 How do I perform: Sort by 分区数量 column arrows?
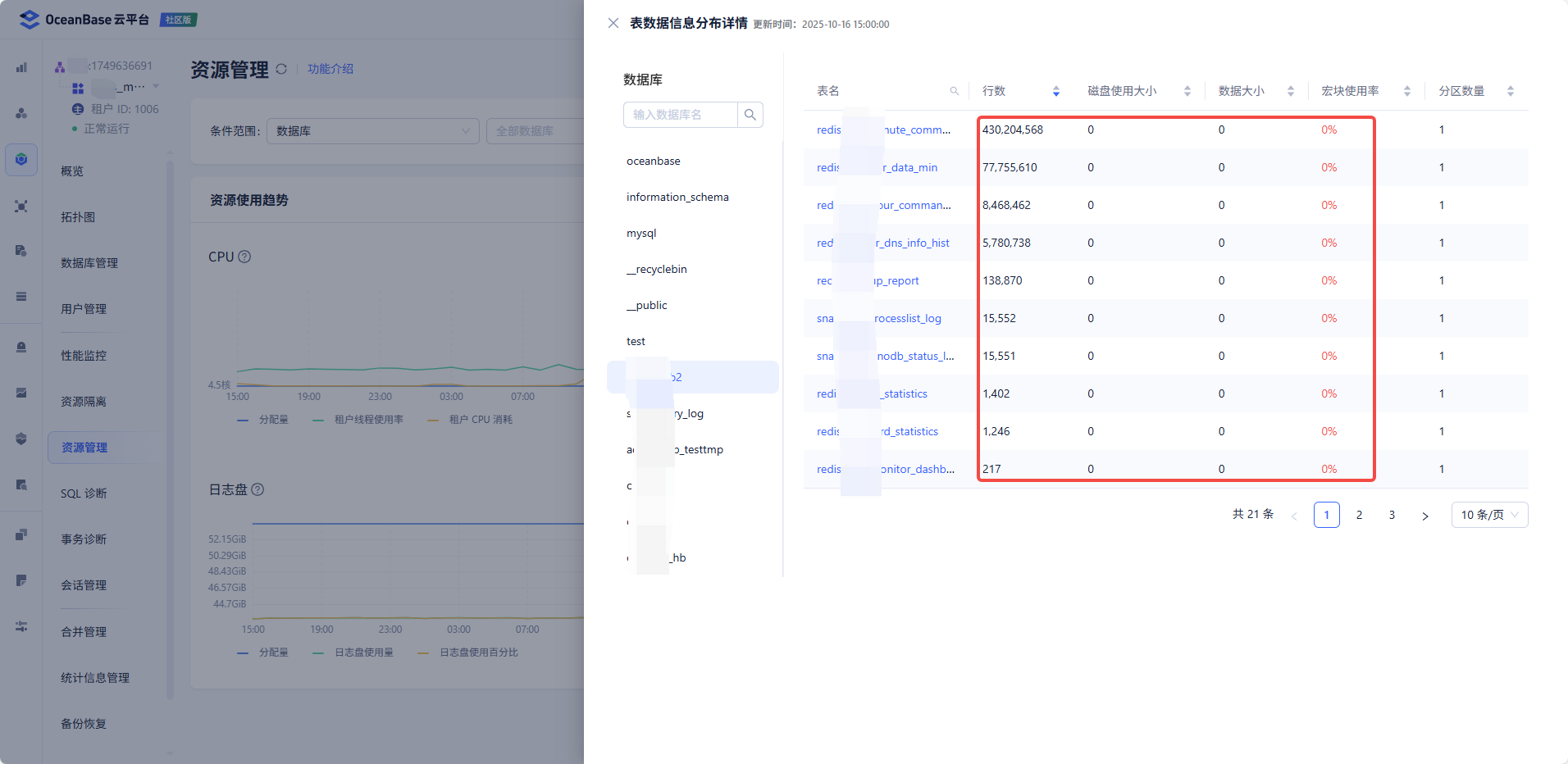[x=1510, y=91]
